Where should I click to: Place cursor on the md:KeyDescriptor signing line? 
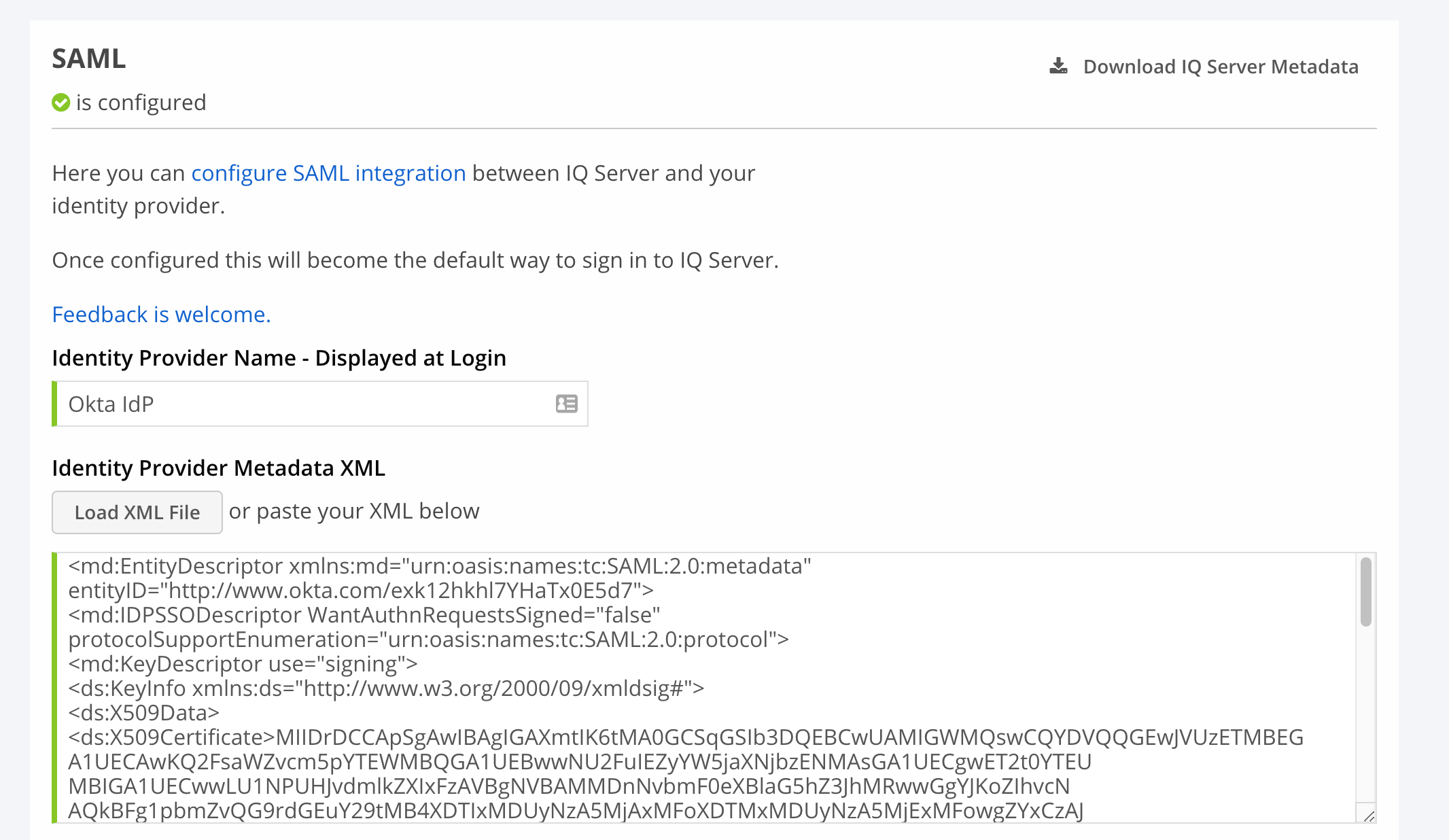click(x=243, y=664)
